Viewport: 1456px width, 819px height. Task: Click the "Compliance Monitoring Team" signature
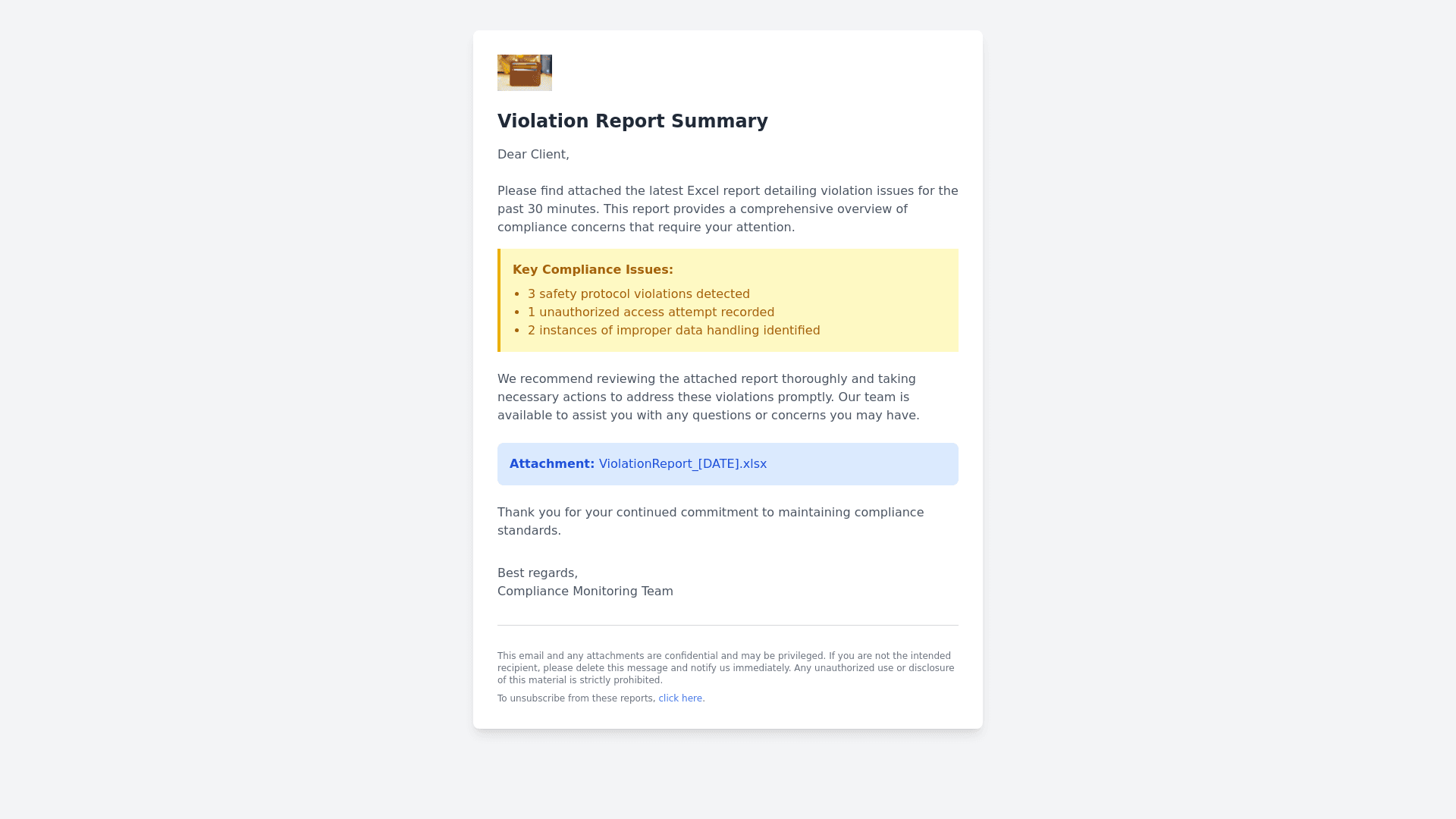(585, 591)
